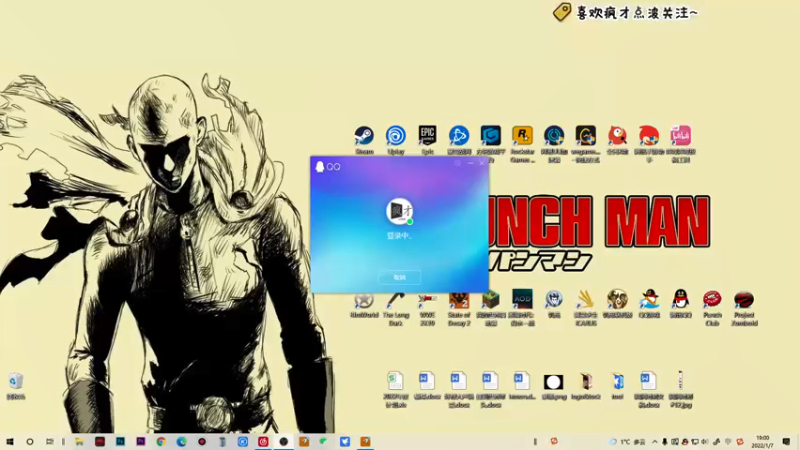Open the Windows Start menu
This screenshot has height=450, width=800.
[x=10, y=441]
